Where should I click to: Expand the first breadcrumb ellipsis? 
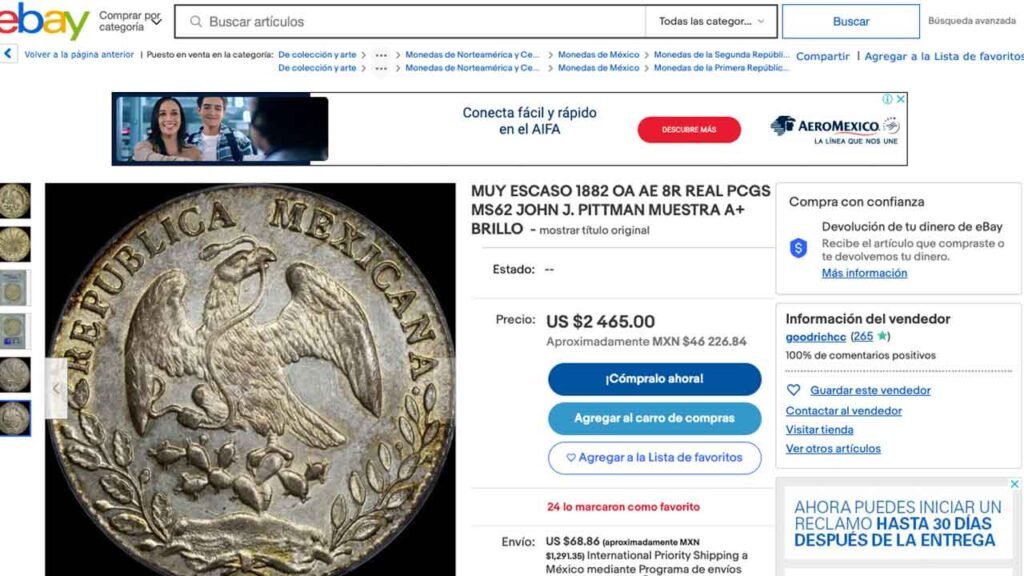pos(381,55)
